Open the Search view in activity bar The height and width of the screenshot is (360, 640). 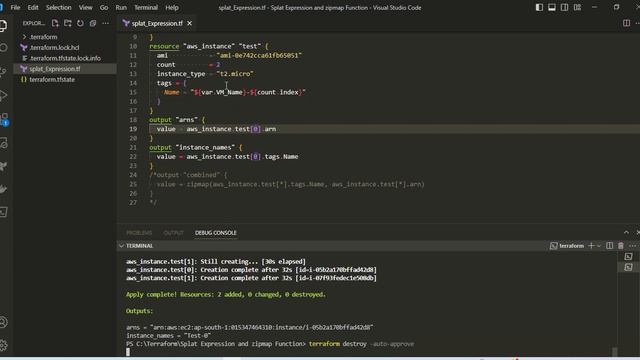(x=3, y=48)
